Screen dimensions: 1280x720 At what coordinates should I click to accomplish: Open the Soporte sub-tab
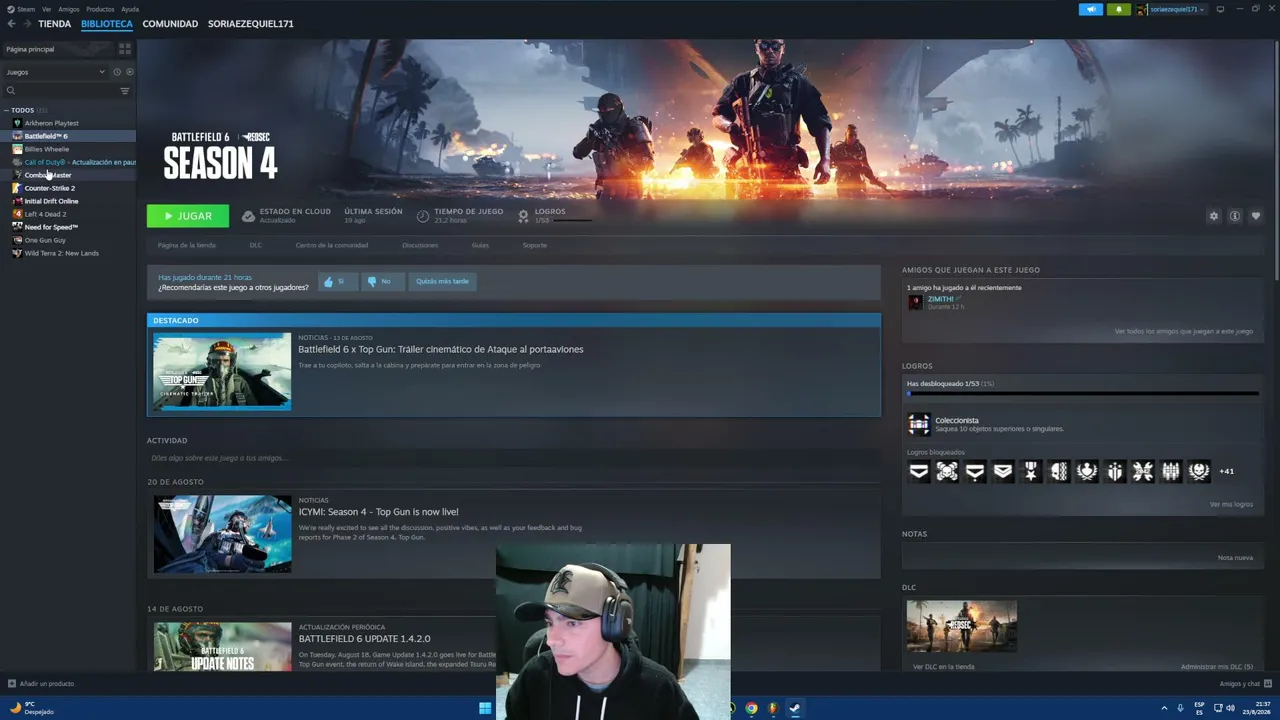[535, 245]
